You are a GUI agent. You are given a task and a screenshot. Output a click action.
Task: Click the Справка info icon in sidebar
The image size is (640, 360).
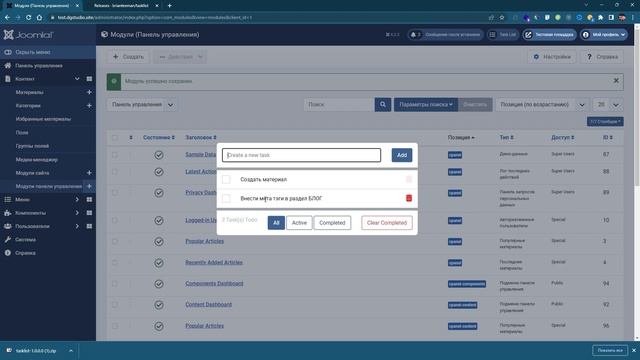point(8,253)
